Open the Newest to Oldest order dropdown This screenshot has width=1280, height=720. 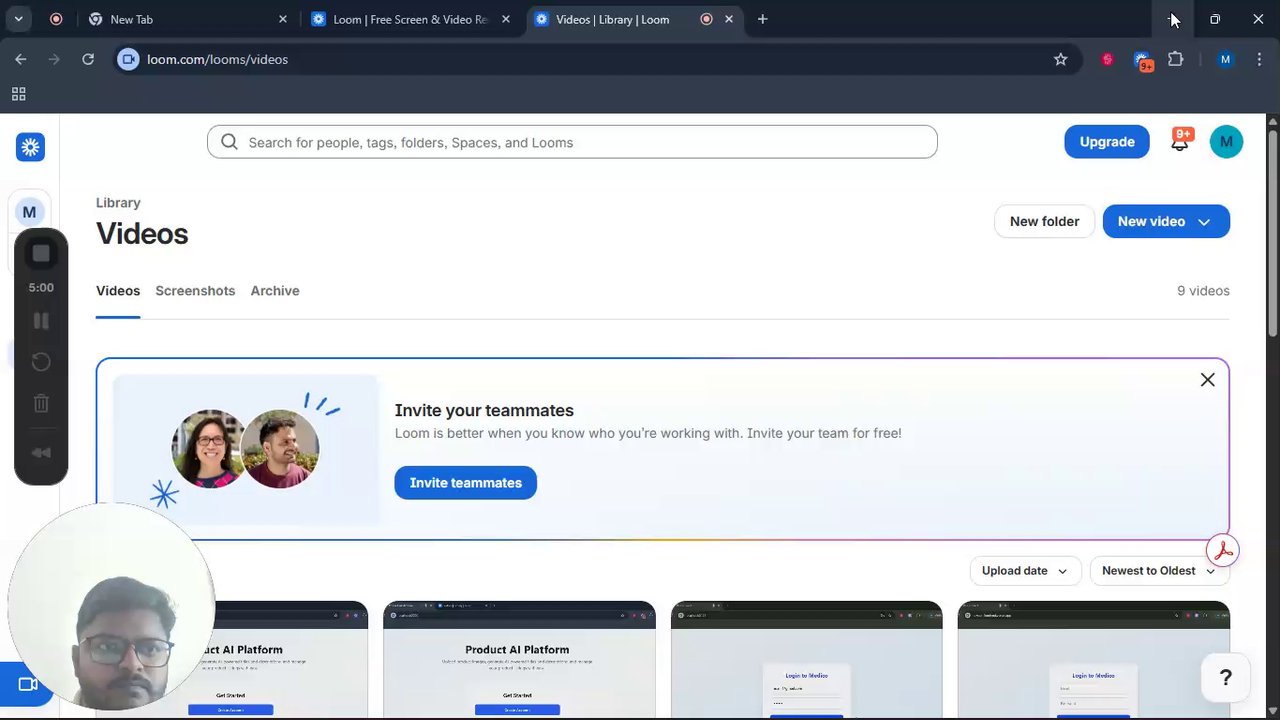(x=1160, y=571)
